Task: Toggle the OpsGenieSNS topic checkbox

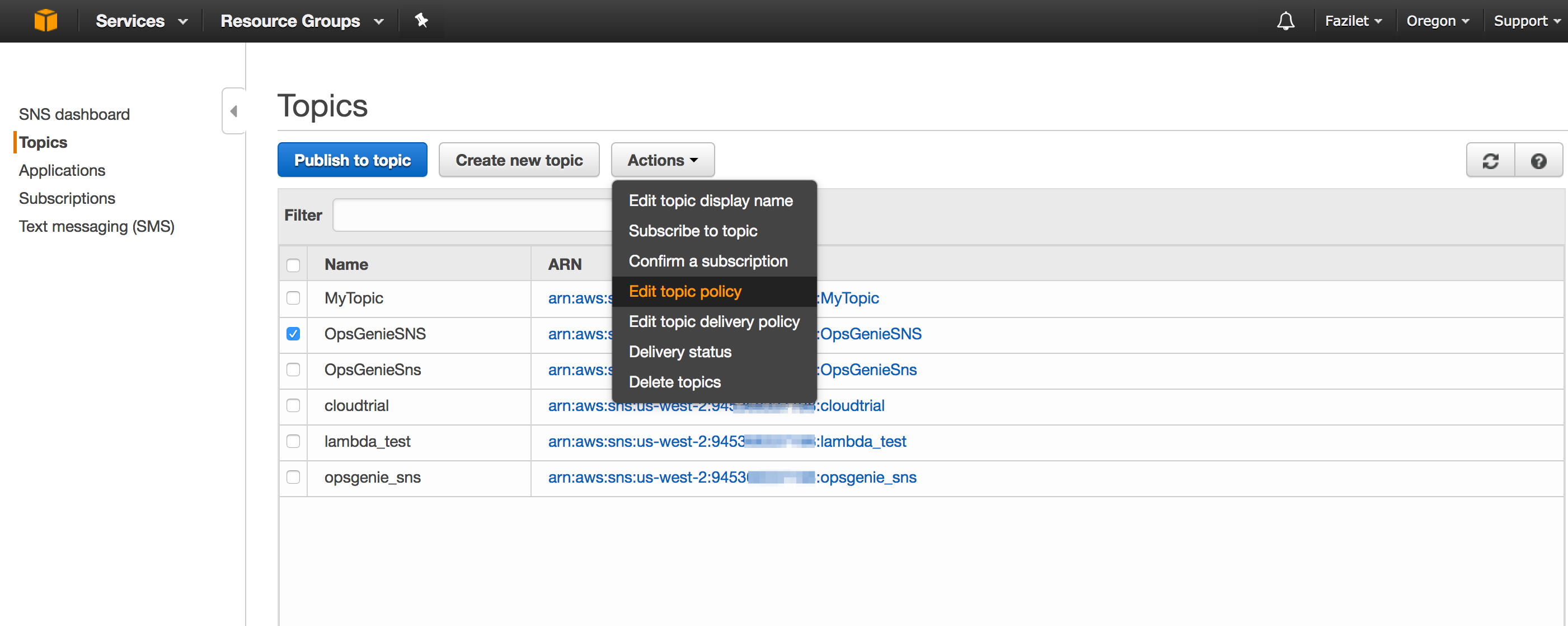Action: (293, 334)
